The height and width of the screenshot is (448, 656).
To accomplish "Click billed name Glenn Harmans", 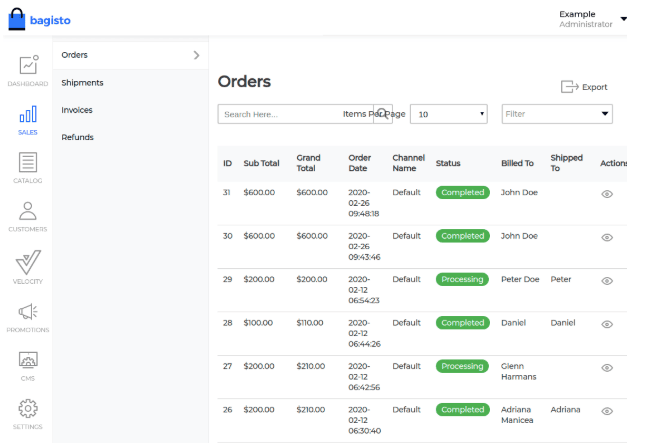I will pos(518,371).
